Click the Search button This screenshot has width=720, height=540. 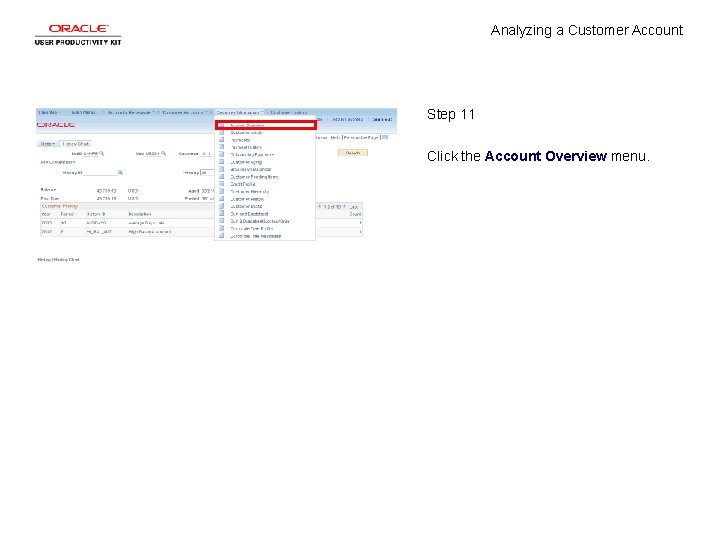pos(353,152)
